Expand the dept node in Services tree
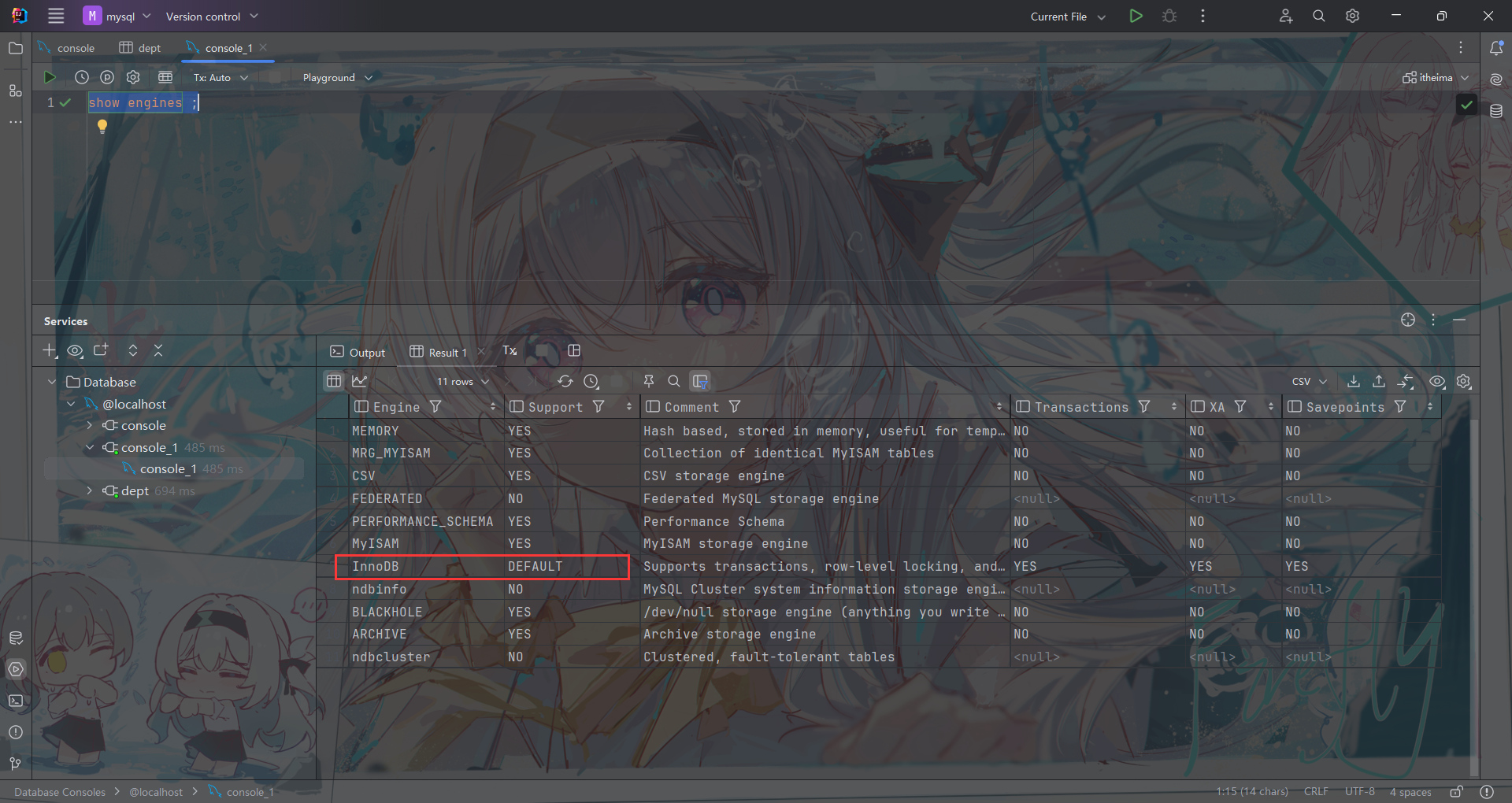 [90, 490]
